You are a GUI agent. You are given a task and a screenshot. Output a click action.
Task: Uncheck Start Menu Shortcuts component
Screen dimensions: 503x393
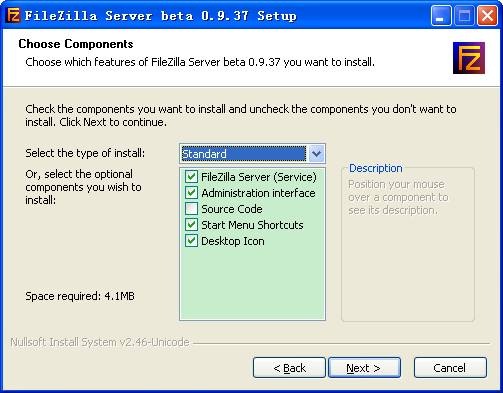(191, 225)
